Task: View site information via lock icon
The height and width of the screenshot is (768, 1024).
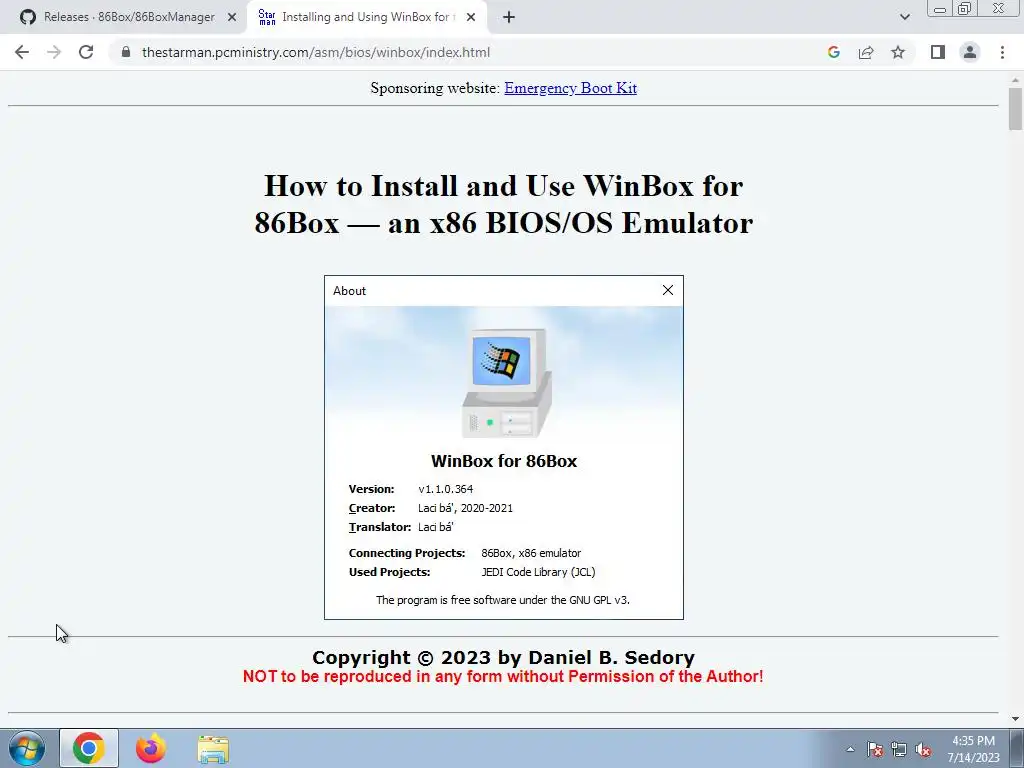Action: (x=125, y=52)
